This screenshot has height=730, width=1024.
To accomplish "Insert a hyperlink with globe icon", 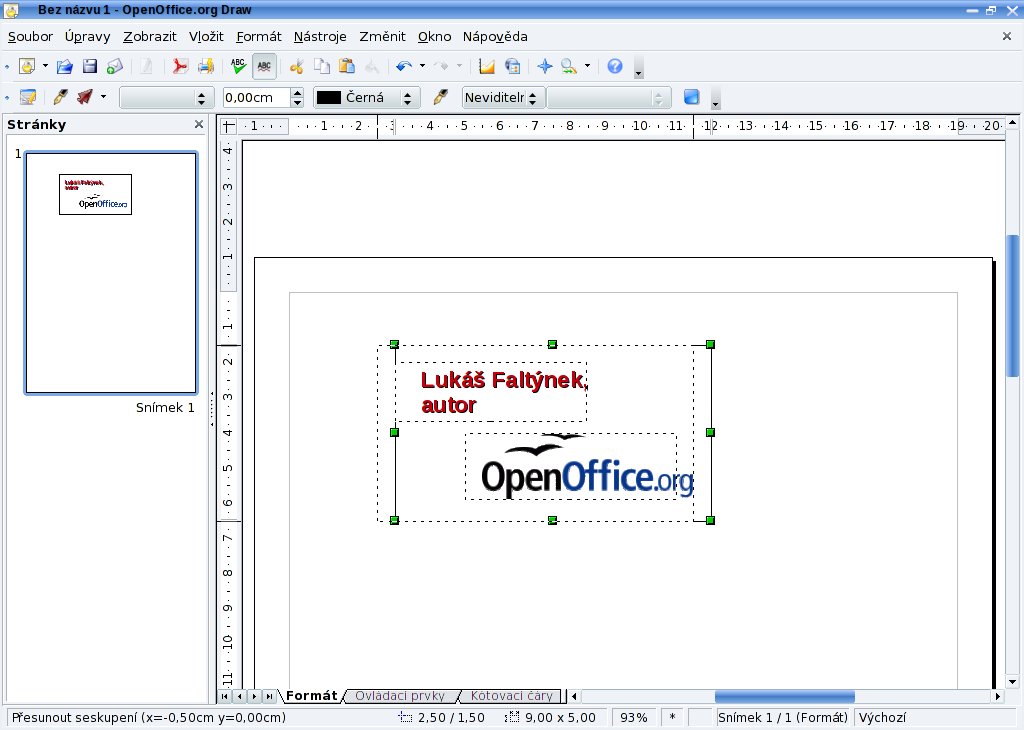I will pyautogui.click(x=513, y=66).
